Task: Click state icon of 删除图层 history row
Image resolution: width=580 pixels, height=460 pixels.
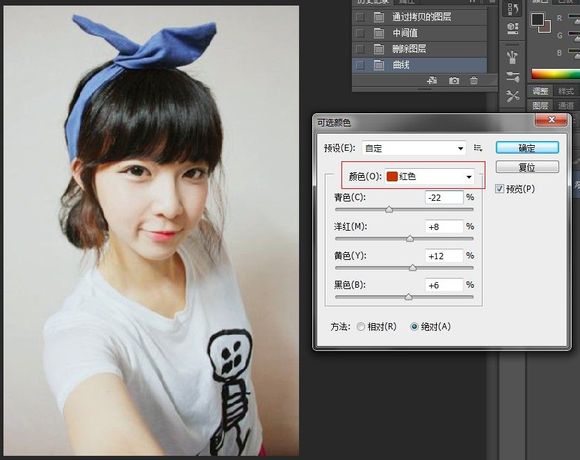Action: tap(379, 49)
